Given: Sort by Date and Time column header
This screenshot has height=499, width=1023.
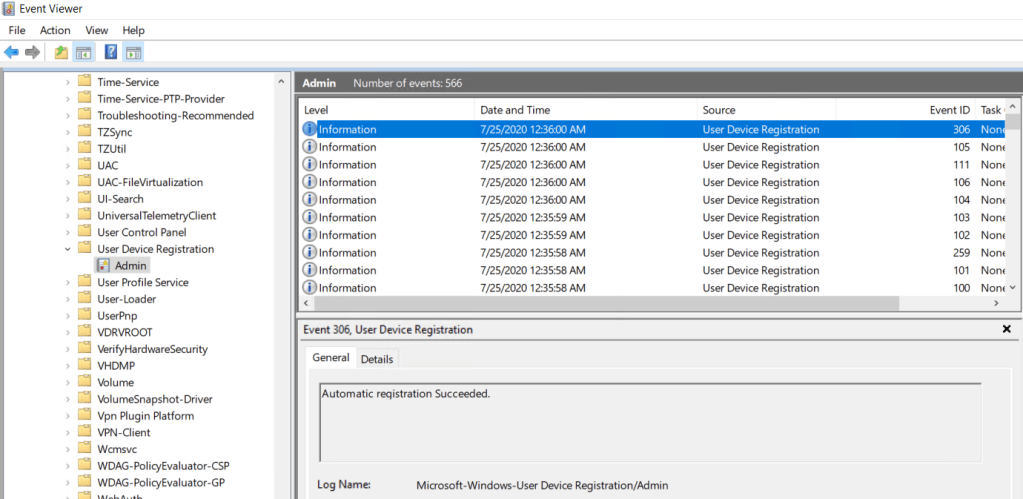Looking at the screenshot, I should coord(515,110).
